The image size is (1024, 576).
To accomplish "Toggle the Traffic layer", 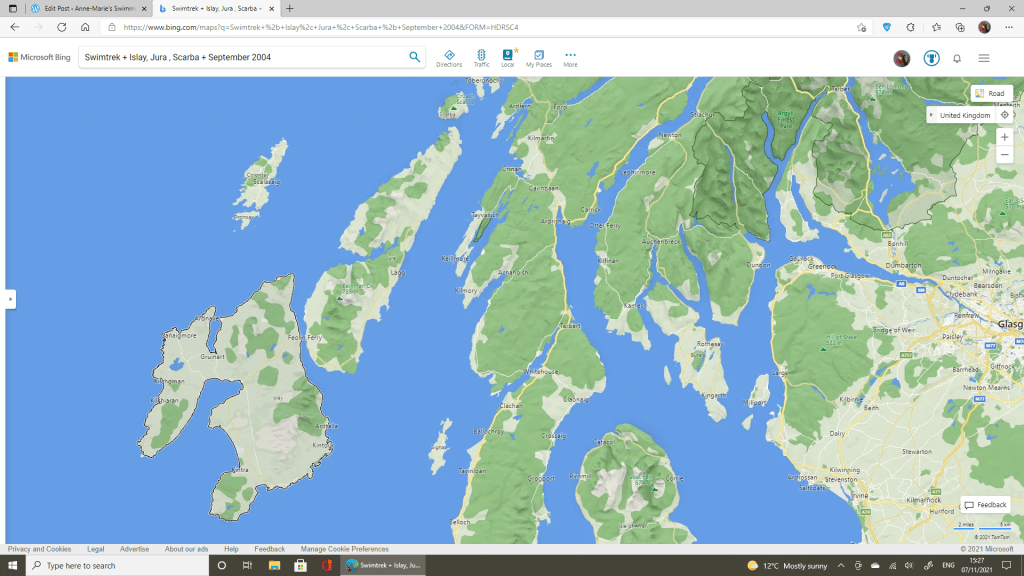I will [x=481, y=57].
